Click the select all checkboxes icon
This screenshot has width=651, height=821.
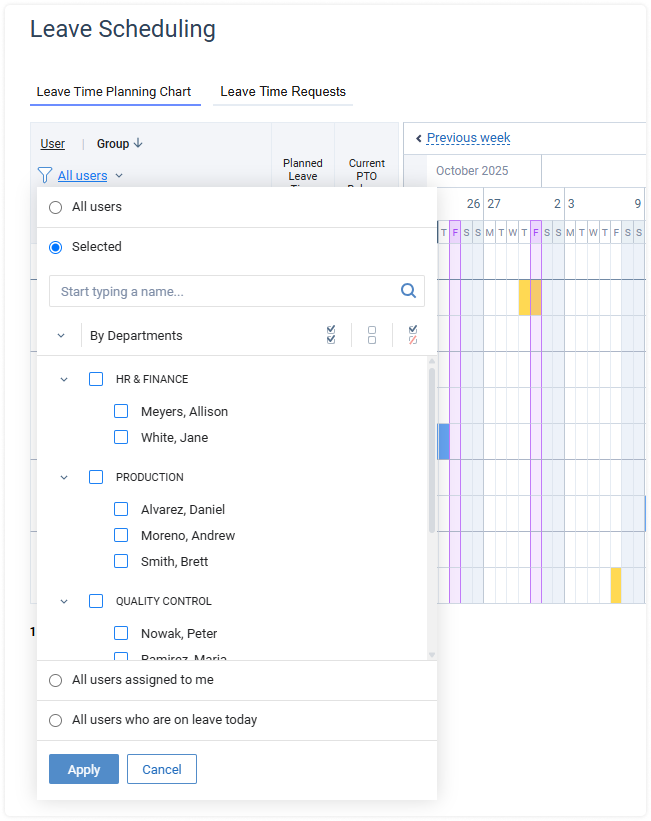pyautogui.click(x=331, y=335)
